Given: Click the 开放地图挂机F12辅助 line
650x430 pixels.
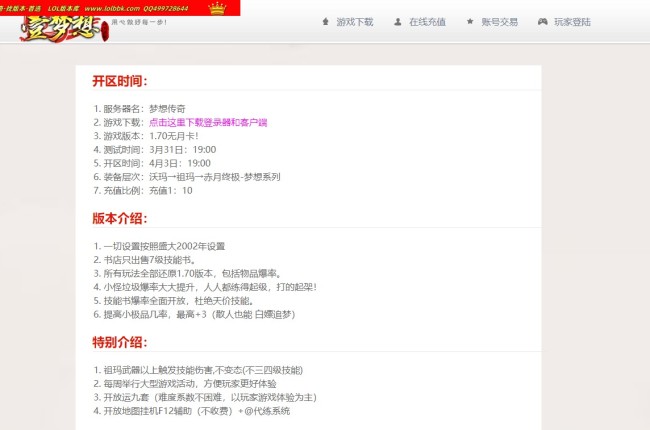Looking at the screenshot, I should [x=192, y=411].
